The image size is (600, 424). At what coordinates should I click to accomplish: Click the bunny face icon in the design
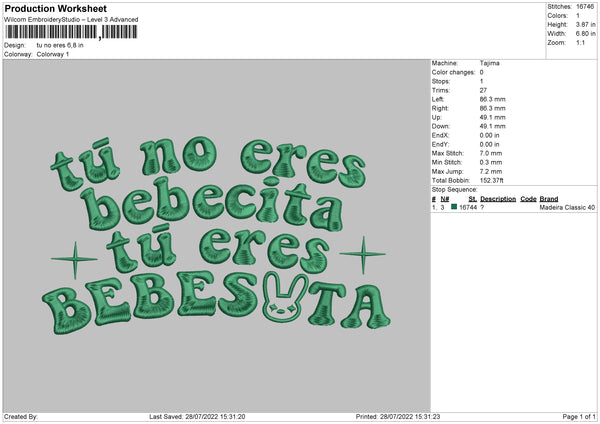click(285, 297)
